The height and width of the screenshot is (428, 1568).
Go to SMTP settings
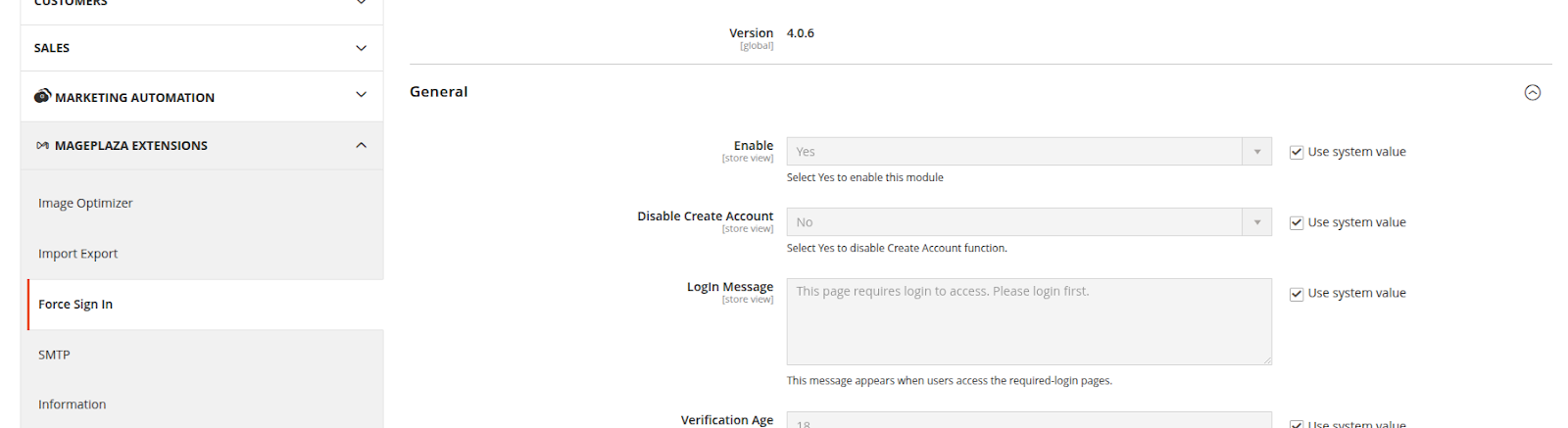(x=54, y=355)
